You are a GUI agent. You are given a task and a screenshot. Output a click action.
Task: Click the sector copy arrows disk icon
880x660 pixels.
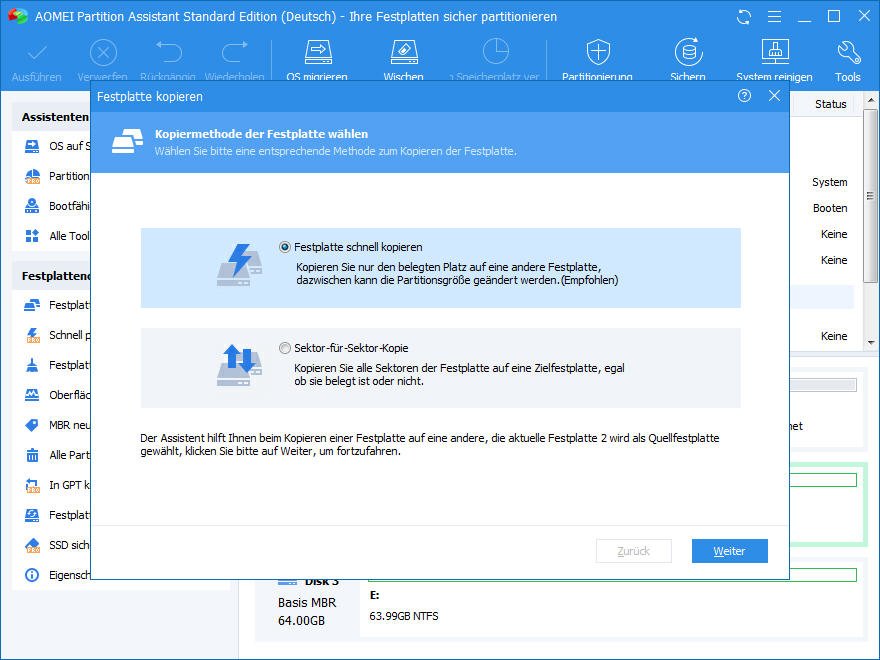(x=240, y=366)
